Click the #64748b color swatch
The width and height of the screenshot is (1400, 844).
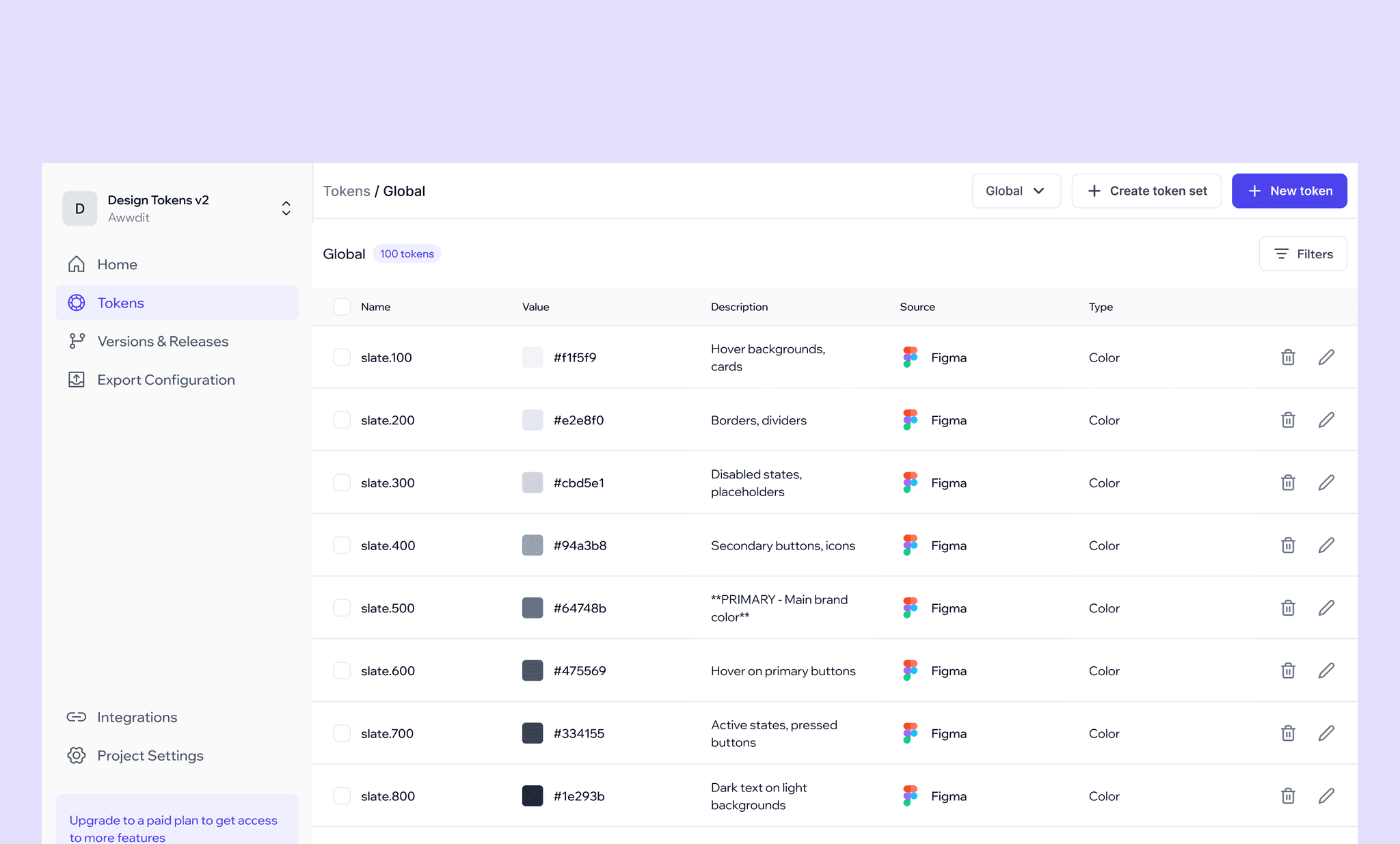coord(533,608)
